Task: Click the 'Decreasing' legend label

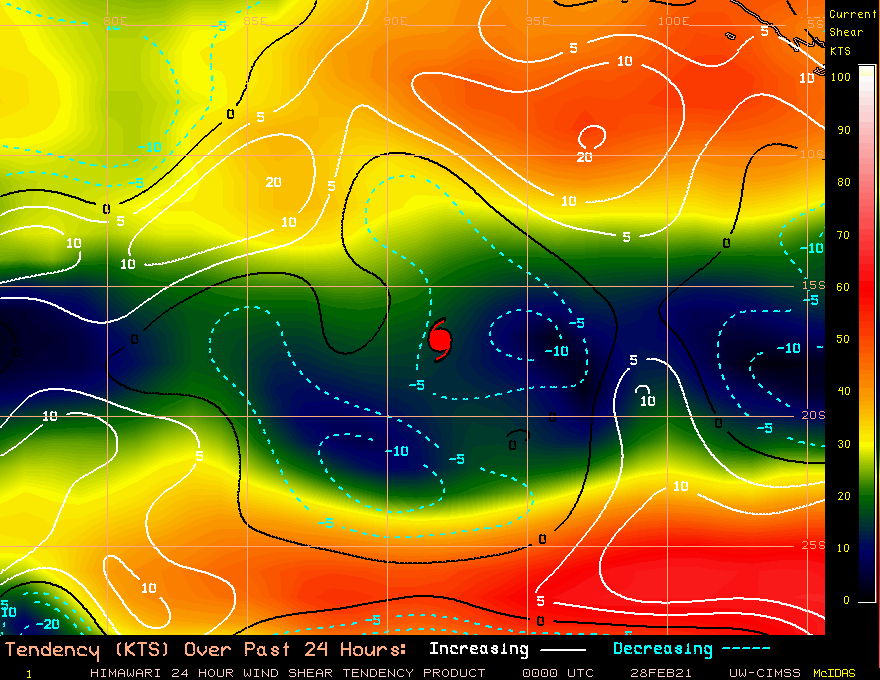Action: [x=663, y=649]
